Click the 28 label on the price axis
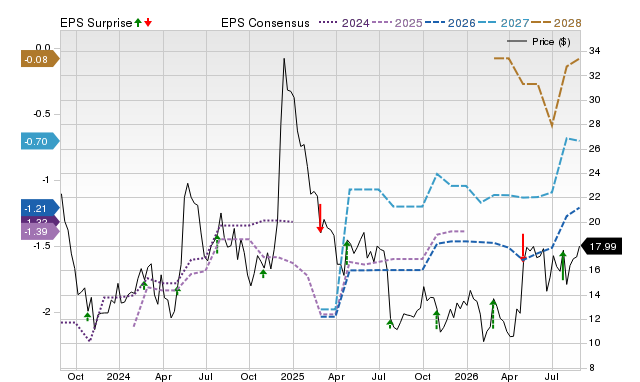Screen dimensions: 640x382 pos(594,124)
